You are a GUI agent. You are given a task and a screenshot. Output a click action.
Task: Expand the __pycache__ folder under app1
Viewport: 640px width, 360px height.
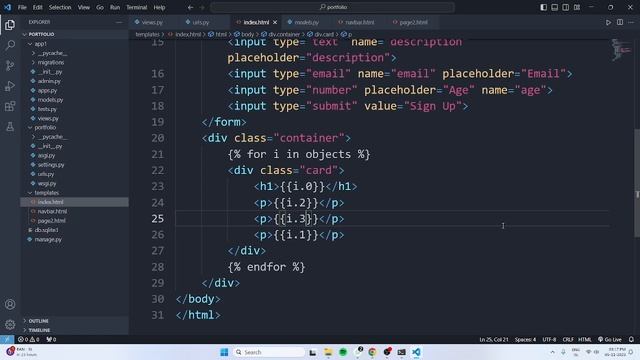click(x=75, y=53)
